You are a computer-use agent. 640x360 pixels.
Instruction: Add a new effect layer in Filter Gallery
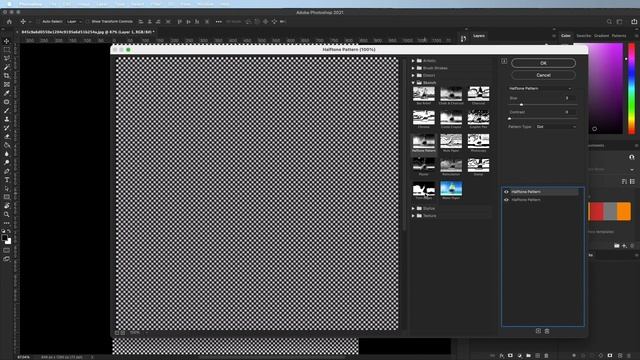click(538, 331)
